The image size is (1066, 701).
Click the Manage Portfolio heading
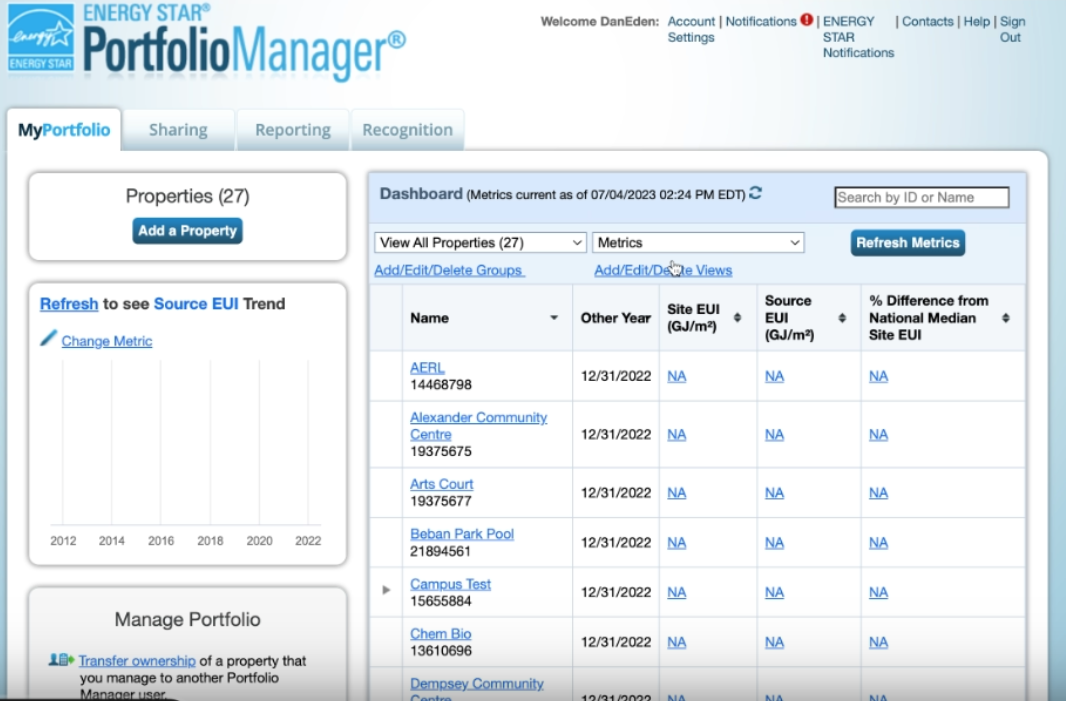click(x=188, y=619)
